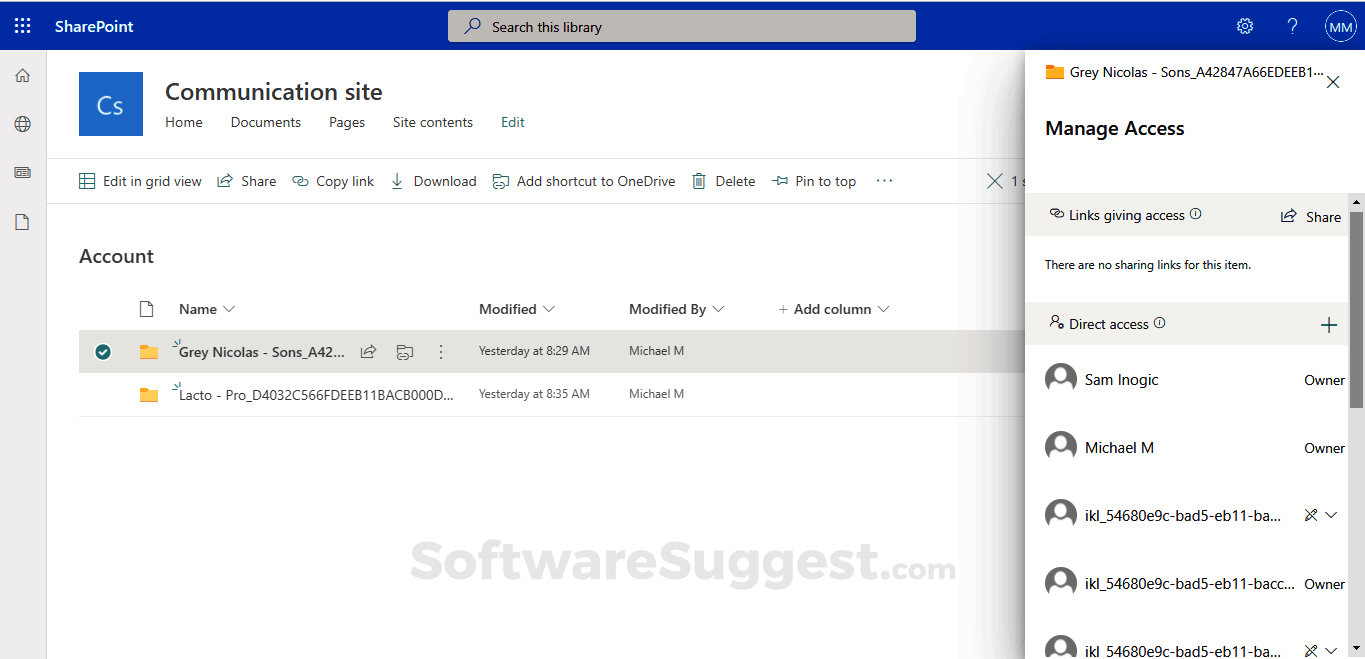Open Site contents from the navigation
This screenshot has width=1365, height=659.
point(432,122)
